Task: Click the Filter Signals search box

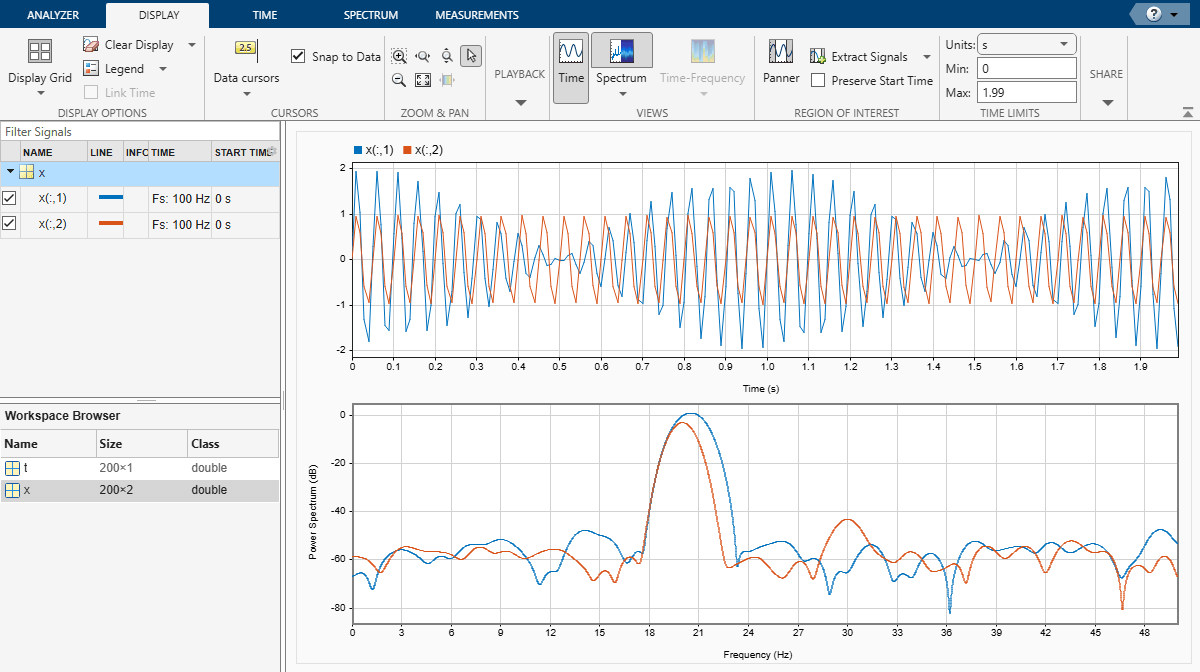Action: click(x=138, y=131)
